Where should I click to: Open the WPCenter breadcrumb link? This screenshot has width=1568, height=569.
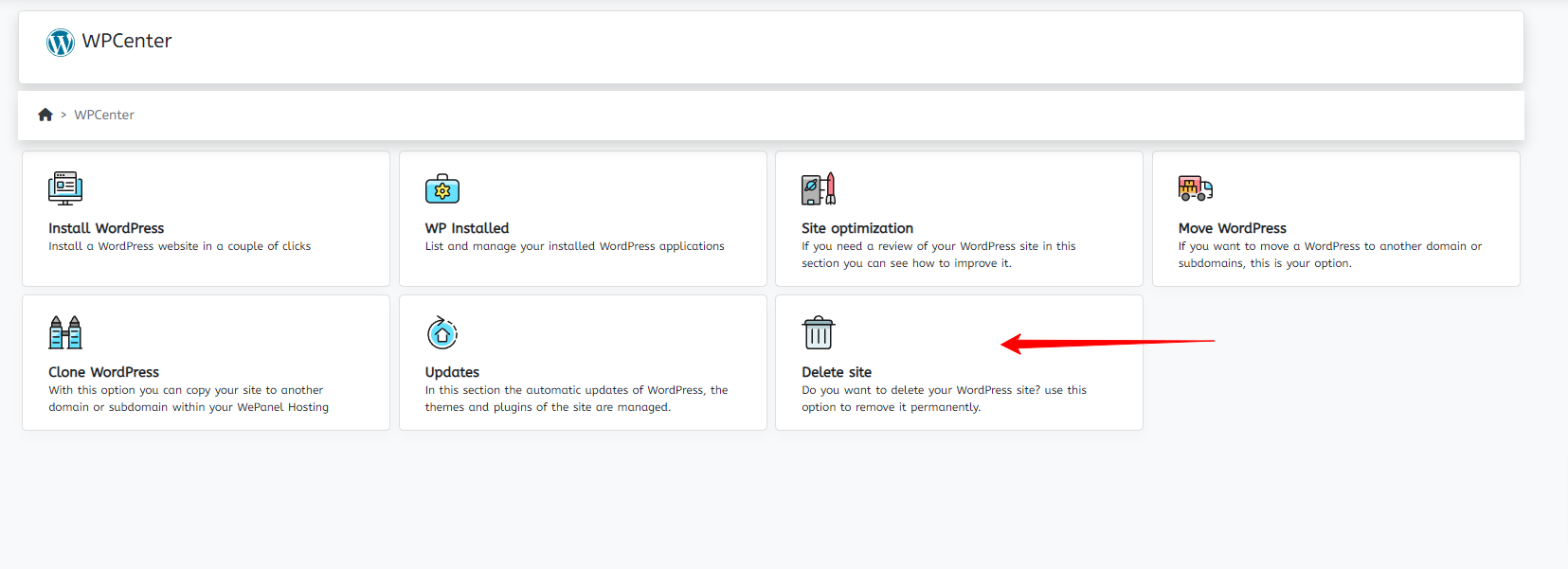point(104,115)
